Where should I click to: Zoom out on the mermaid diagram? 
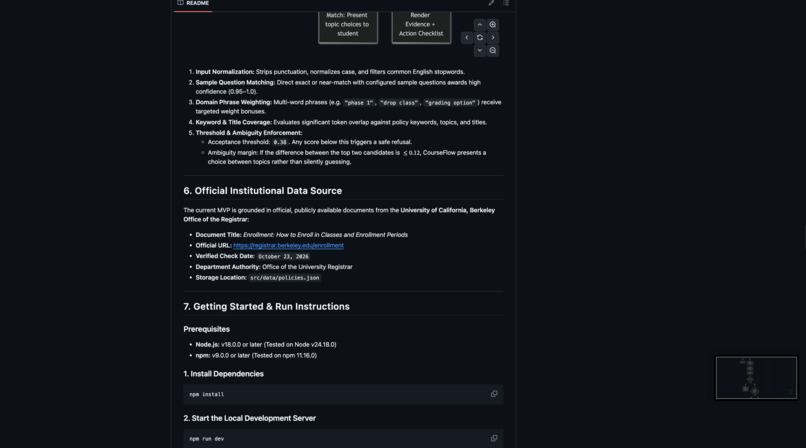coord(492,50)
